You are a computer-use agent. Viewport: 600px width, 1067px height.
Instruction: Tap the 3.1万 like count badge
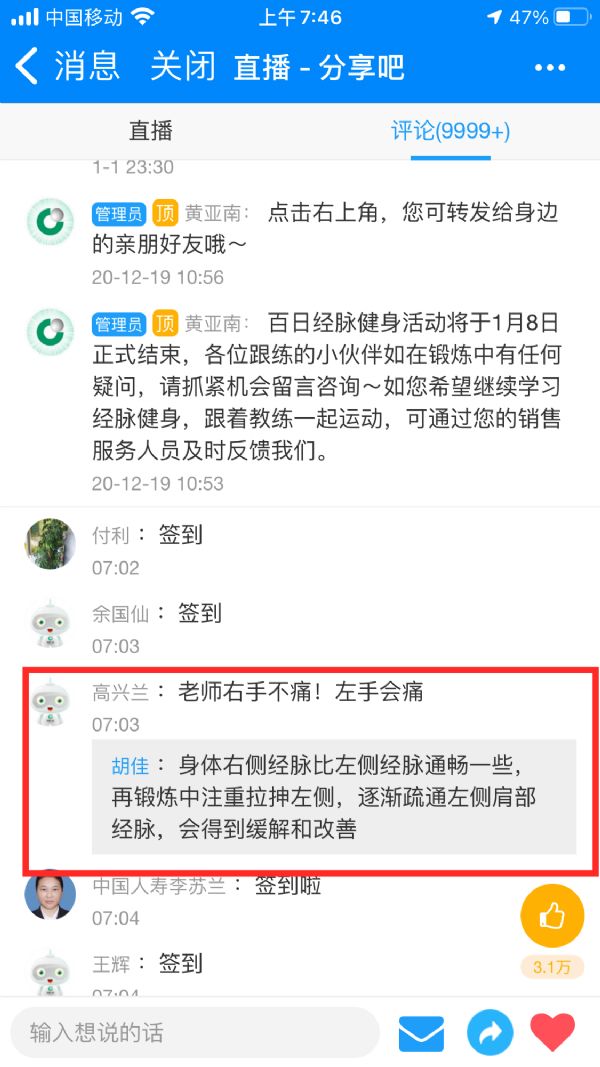[552, 966]
